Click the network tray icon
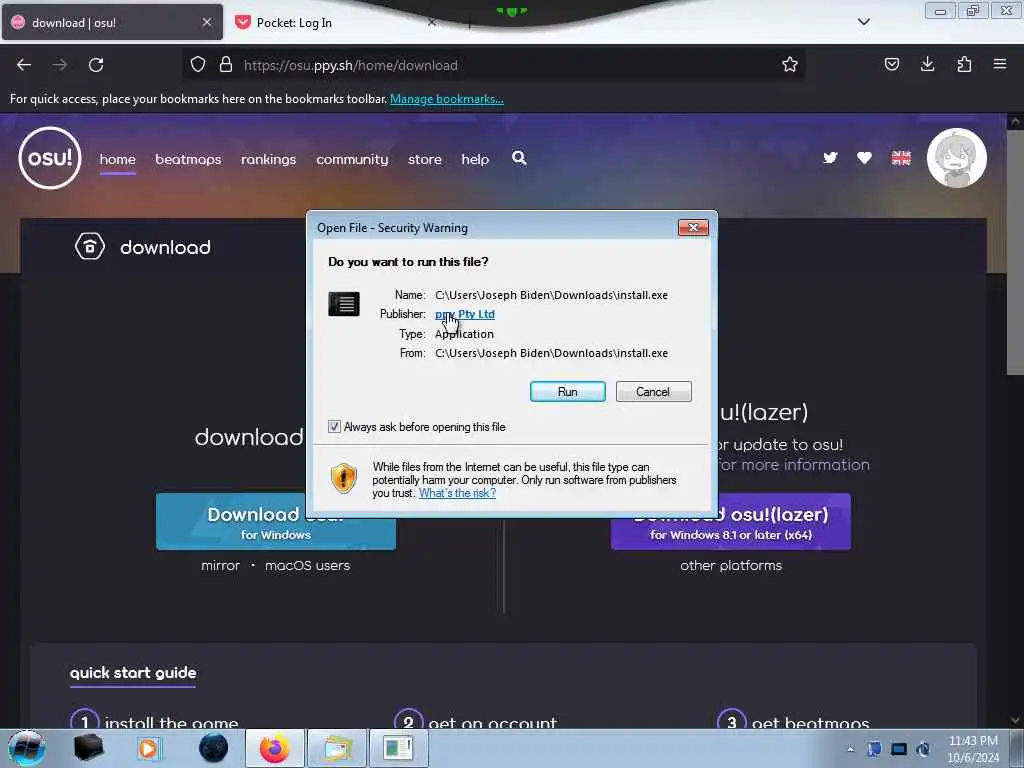 pos(899,749)
